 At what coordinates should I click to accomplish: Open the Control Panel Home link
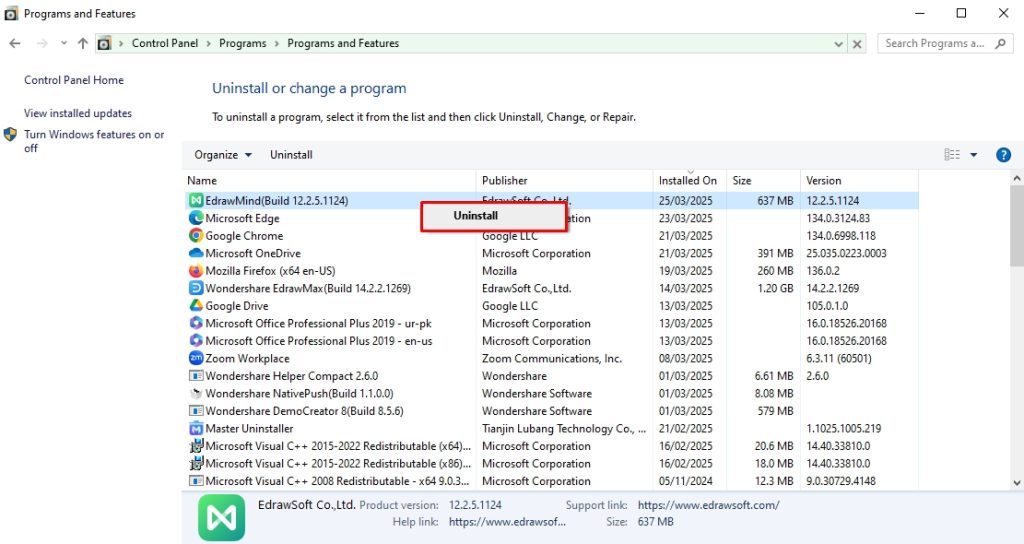coord(74,80)
